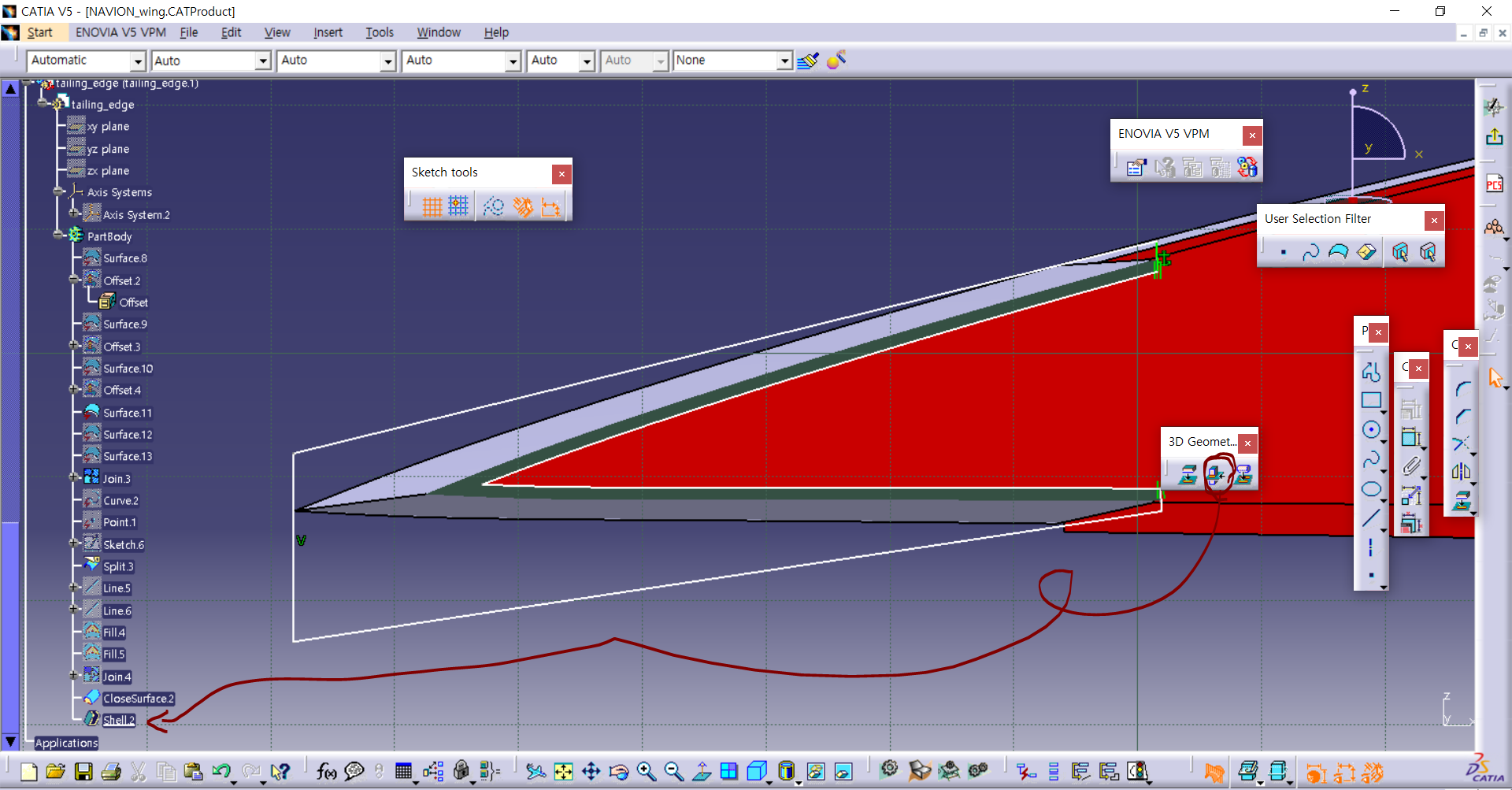
Task: Click the Zoom In magnifier icon
Action: (x=647, y=772)
